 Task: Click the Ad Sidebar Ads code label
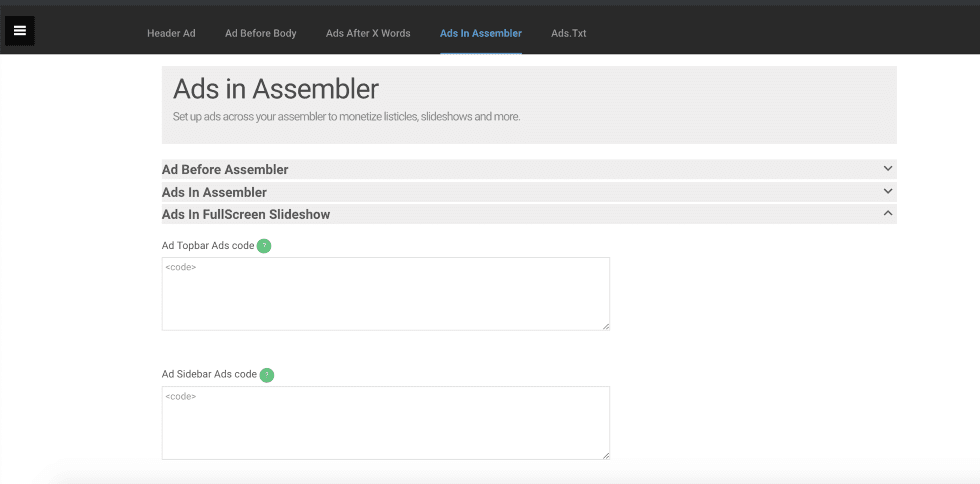tap(209, 375)
